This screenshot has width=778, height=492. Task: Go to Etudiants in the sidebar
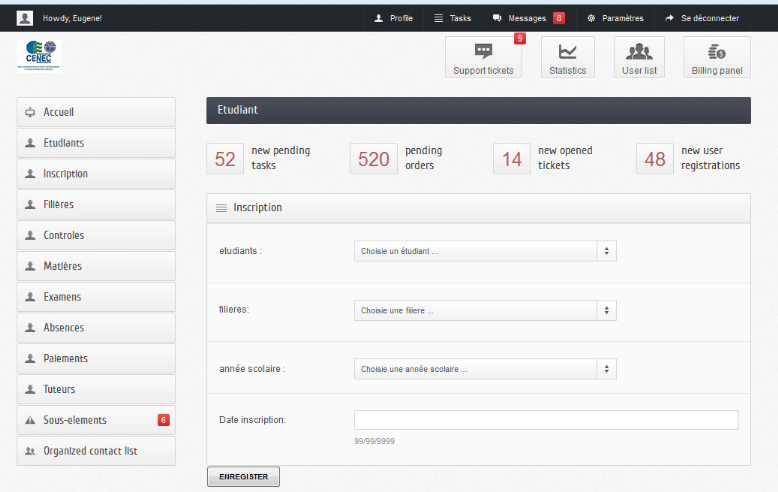pos(96,143)
